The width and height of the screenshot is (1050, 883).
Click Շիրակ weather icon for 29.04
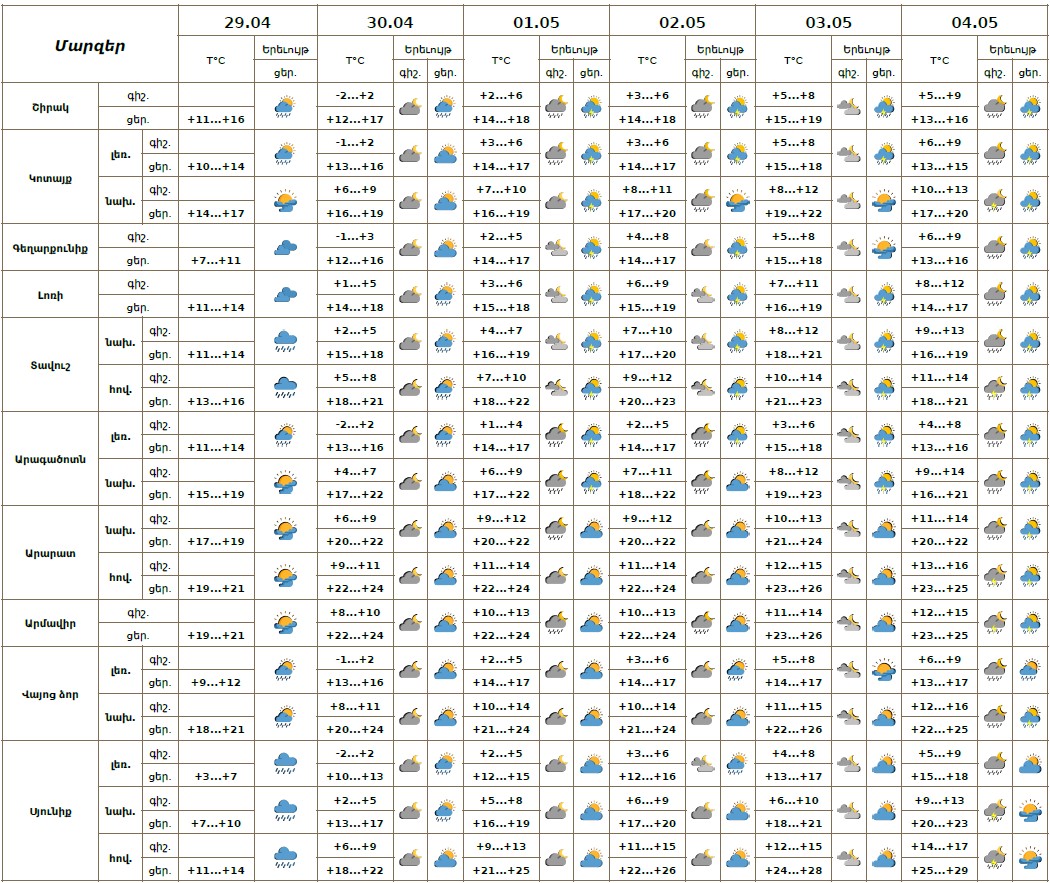[x=285, y=106]
